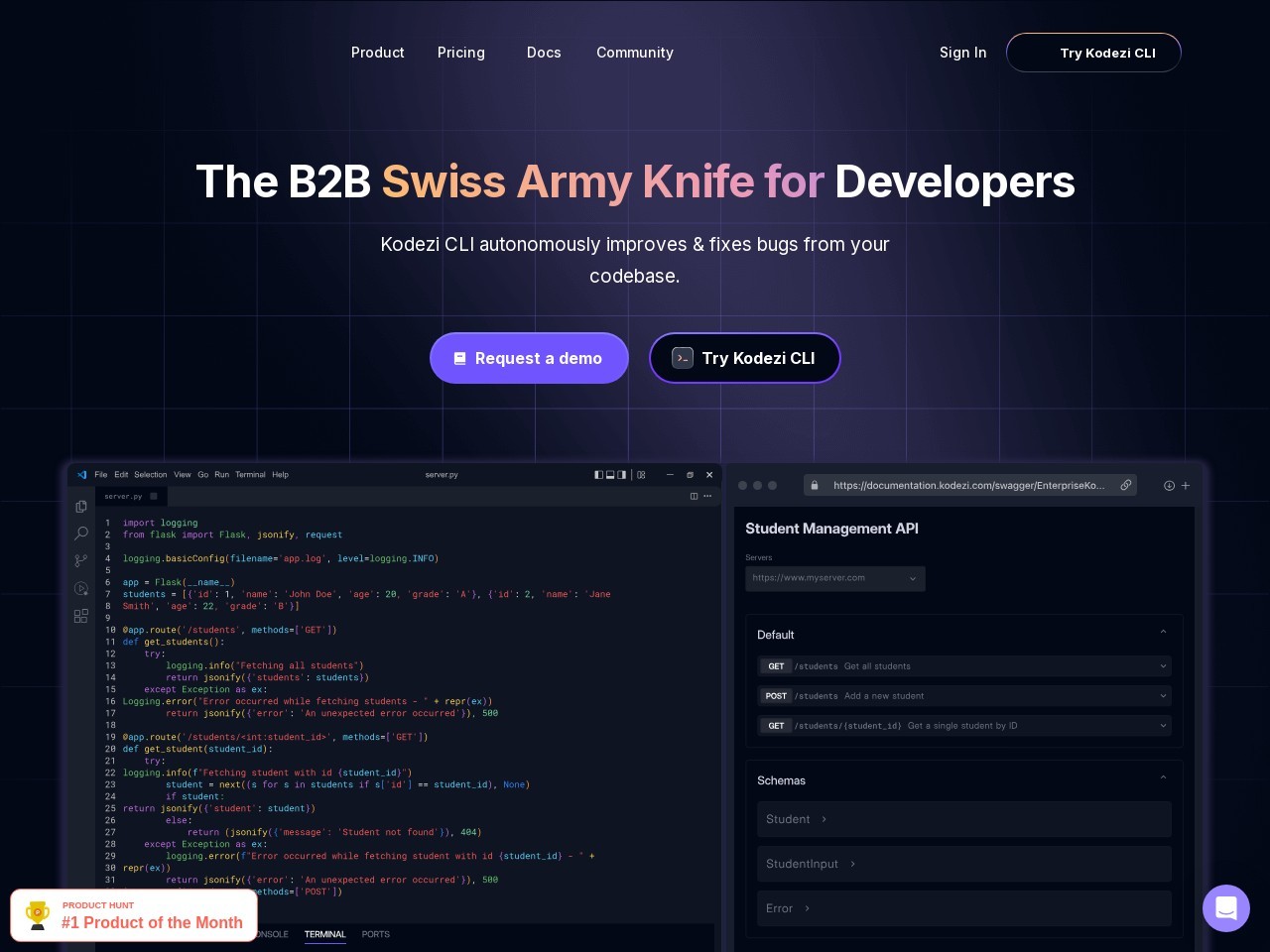Expand the Error schema
The width and height of the screenshot is (1270, 952).
(963, 908)
